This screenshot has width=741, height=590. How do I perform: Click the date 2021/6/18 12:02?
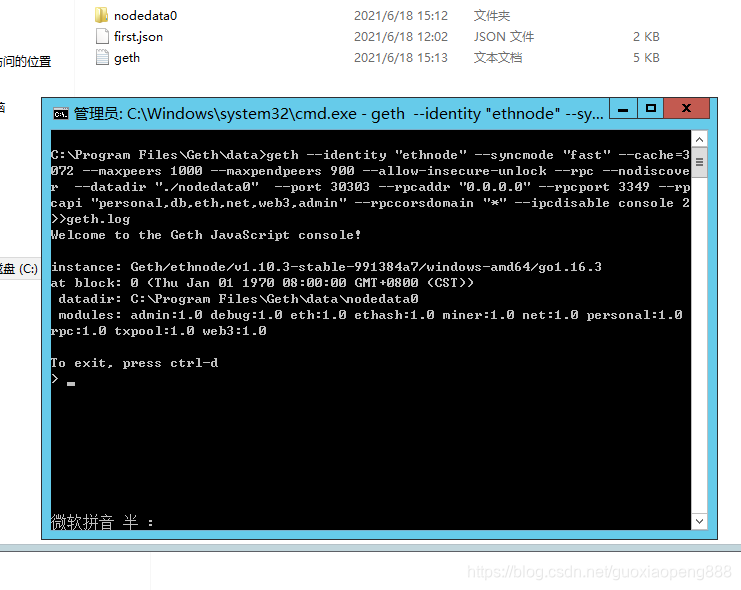click(x=401, y=36)
